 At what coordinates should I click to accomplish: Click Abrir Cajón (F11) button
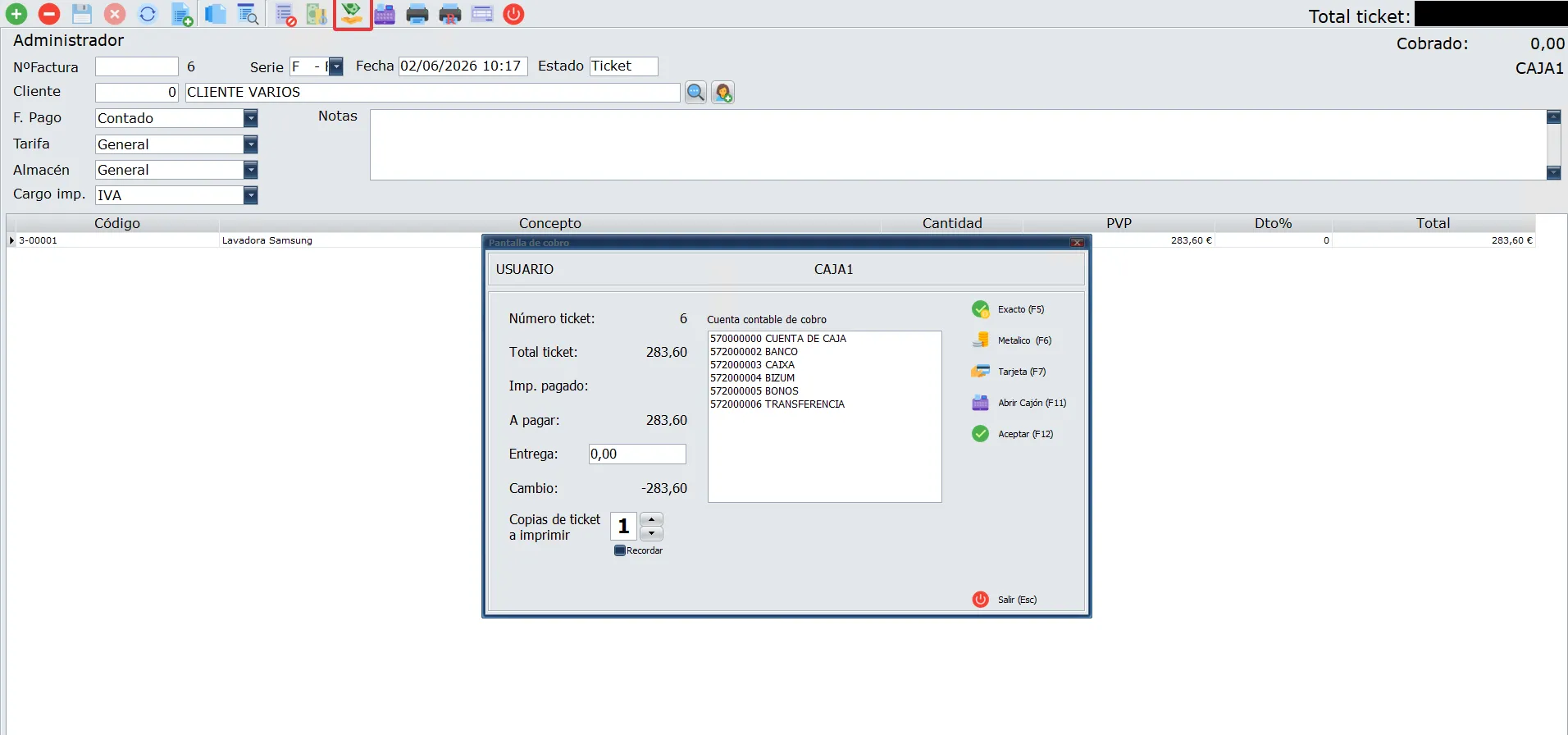(1019, 403)
